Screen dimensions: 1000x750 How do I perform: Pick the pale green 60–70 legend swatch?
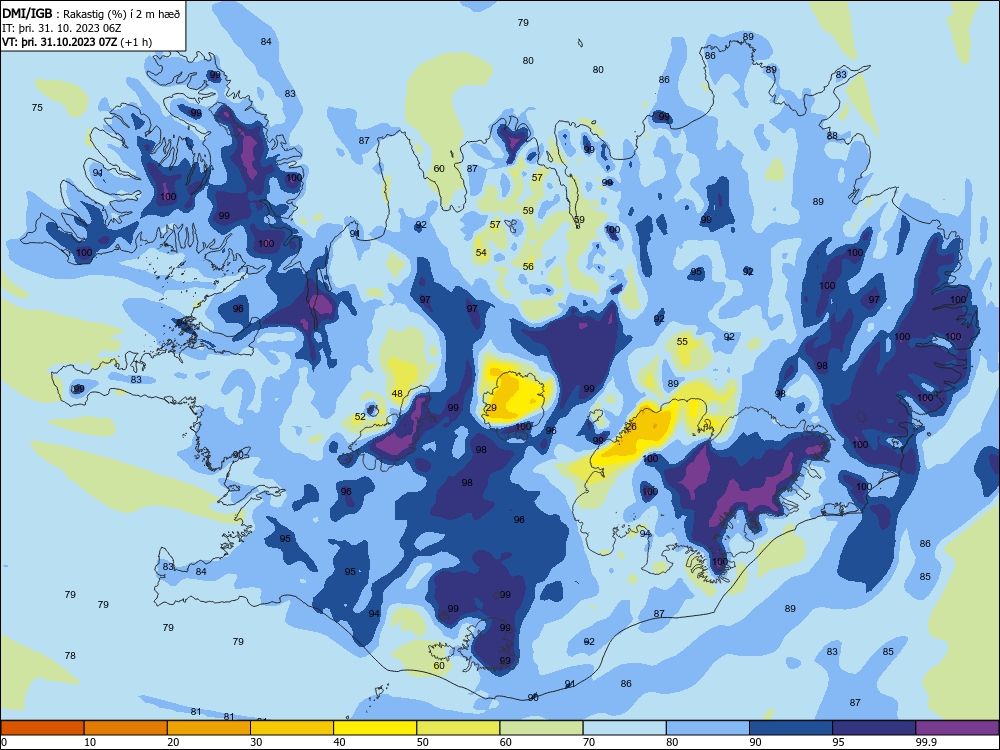(541, 728)
